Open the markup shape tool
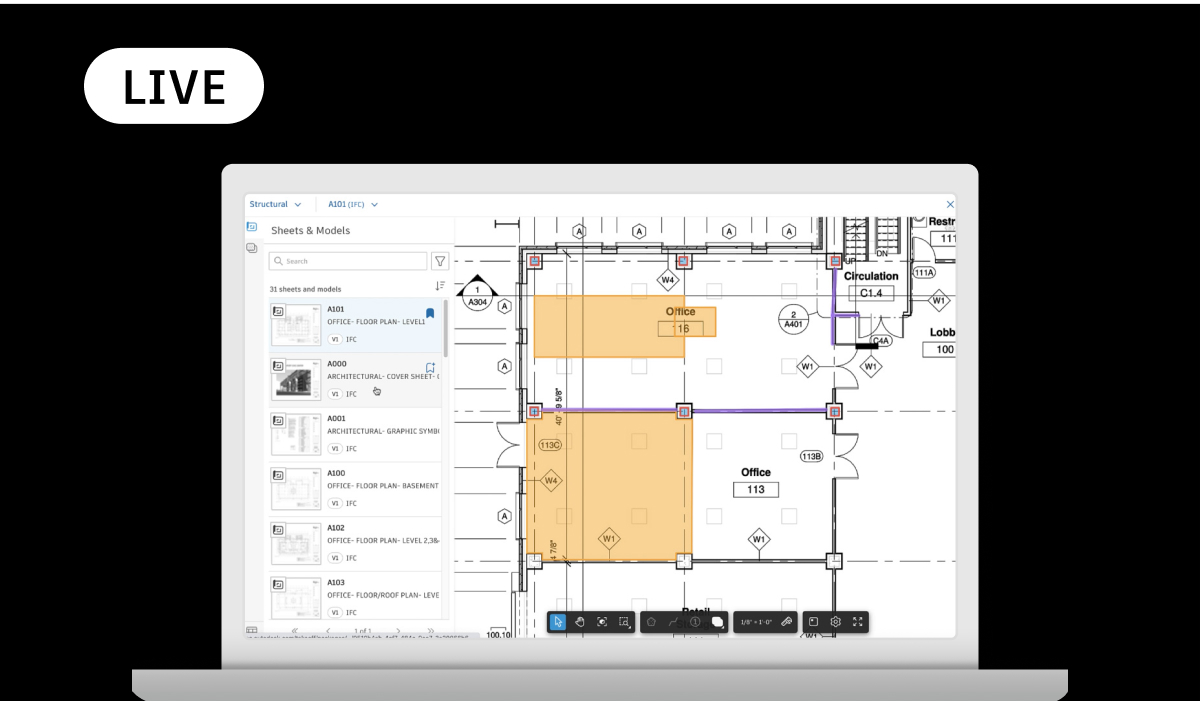The width and height of the screenshot is (1200, 701). click(652, 622)
